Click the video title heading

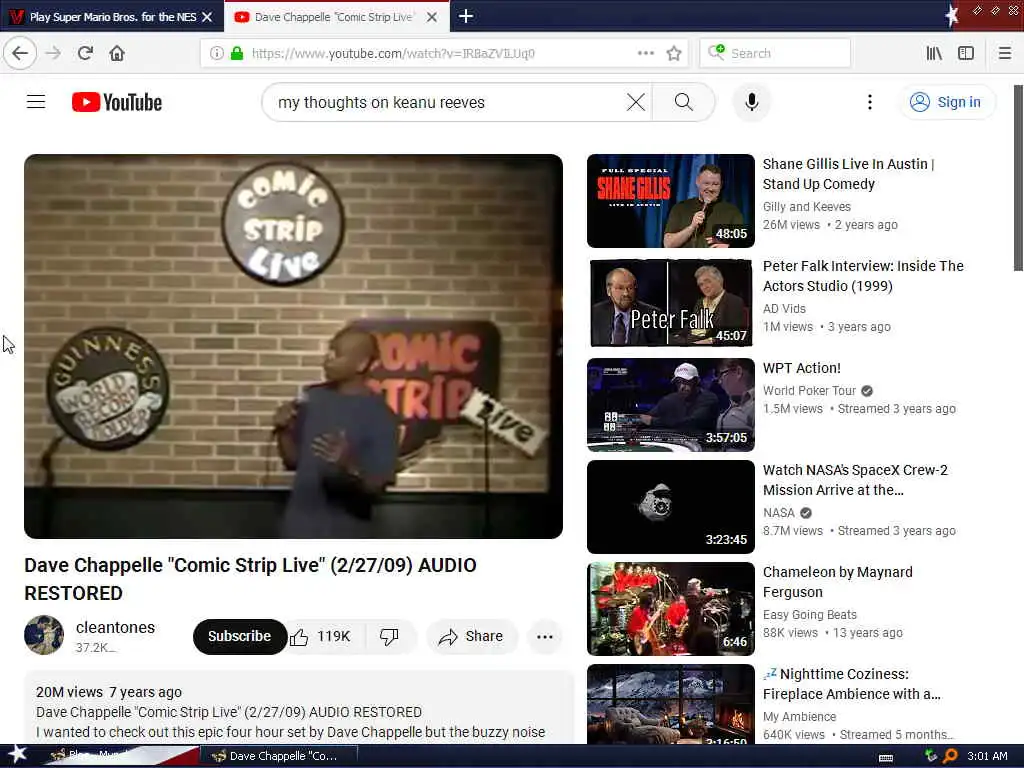(250, 579)
